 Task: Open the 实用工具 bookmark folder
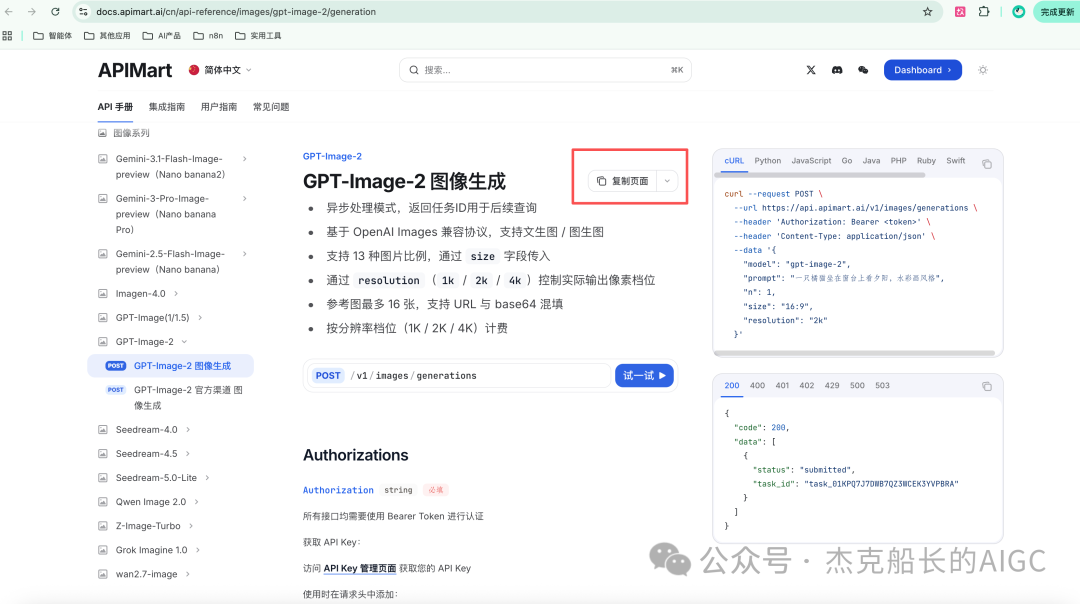point(258,36)
